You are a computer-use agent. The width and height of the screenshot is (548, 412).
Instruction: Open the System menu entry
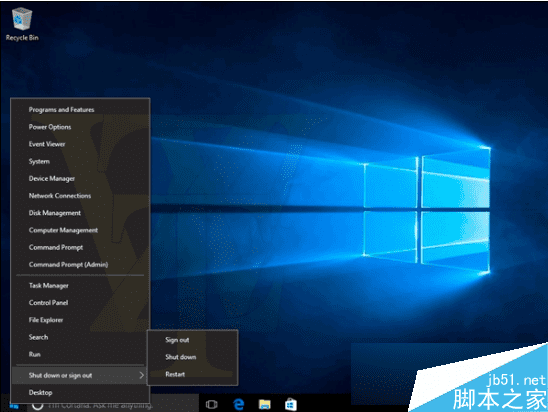pos(81,161)
